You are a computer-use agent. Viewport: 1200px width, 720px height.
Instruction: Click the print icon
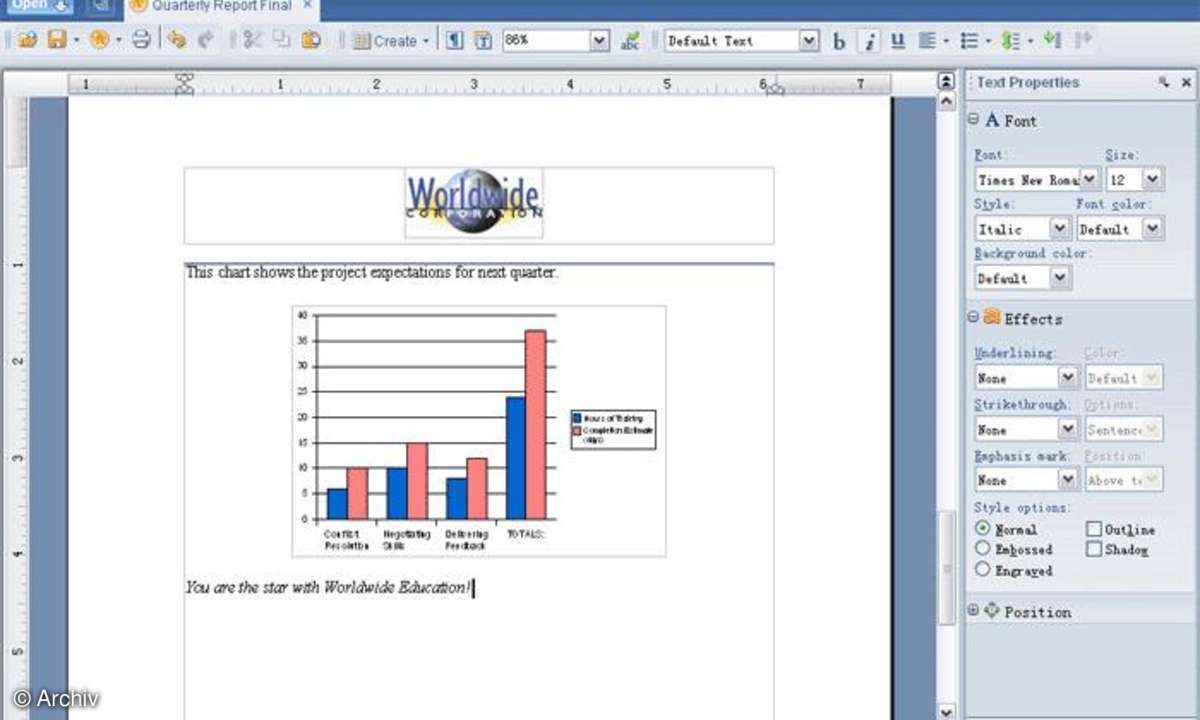click(x=141, y=40)
